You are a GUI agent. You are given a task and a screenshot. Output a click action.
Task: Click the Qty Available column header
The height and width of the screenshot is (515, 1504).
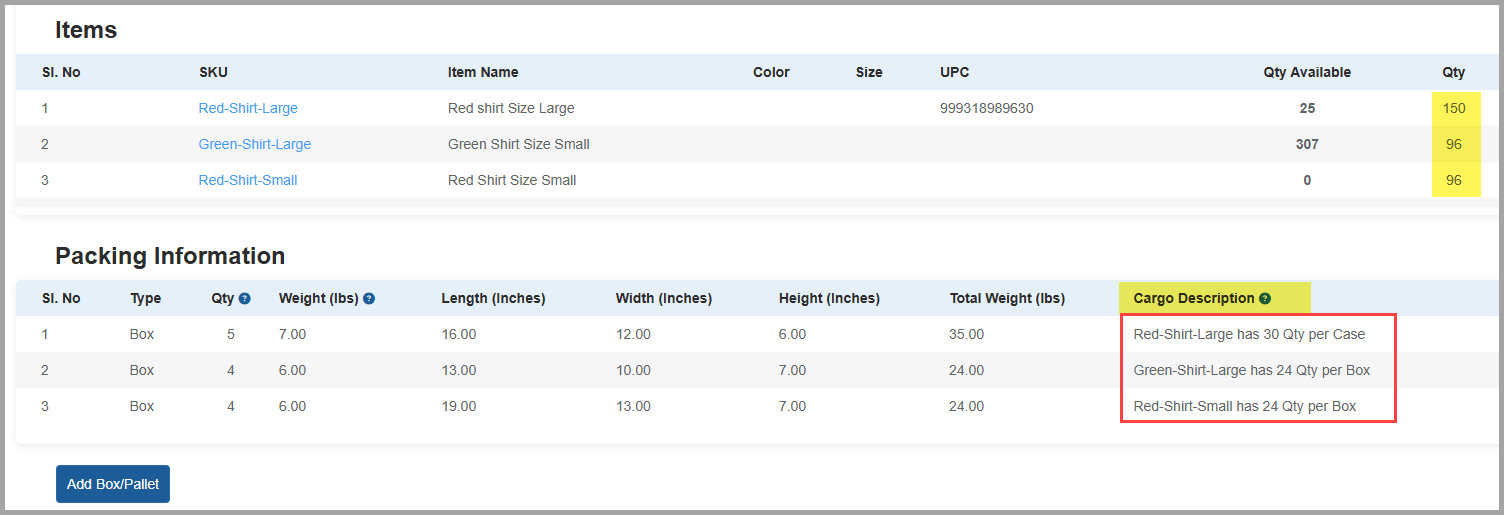(x=1307, y=72)
